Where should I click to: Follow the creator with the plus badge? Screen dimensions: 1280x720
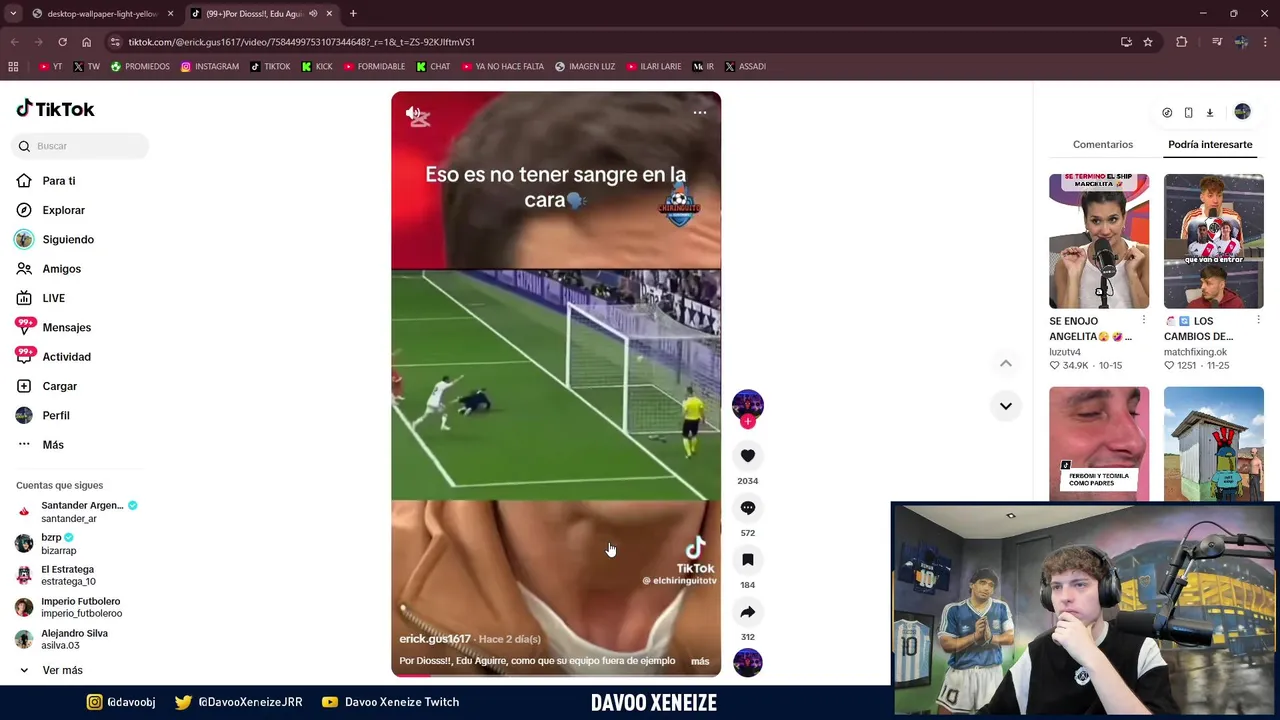click(747, 422)
